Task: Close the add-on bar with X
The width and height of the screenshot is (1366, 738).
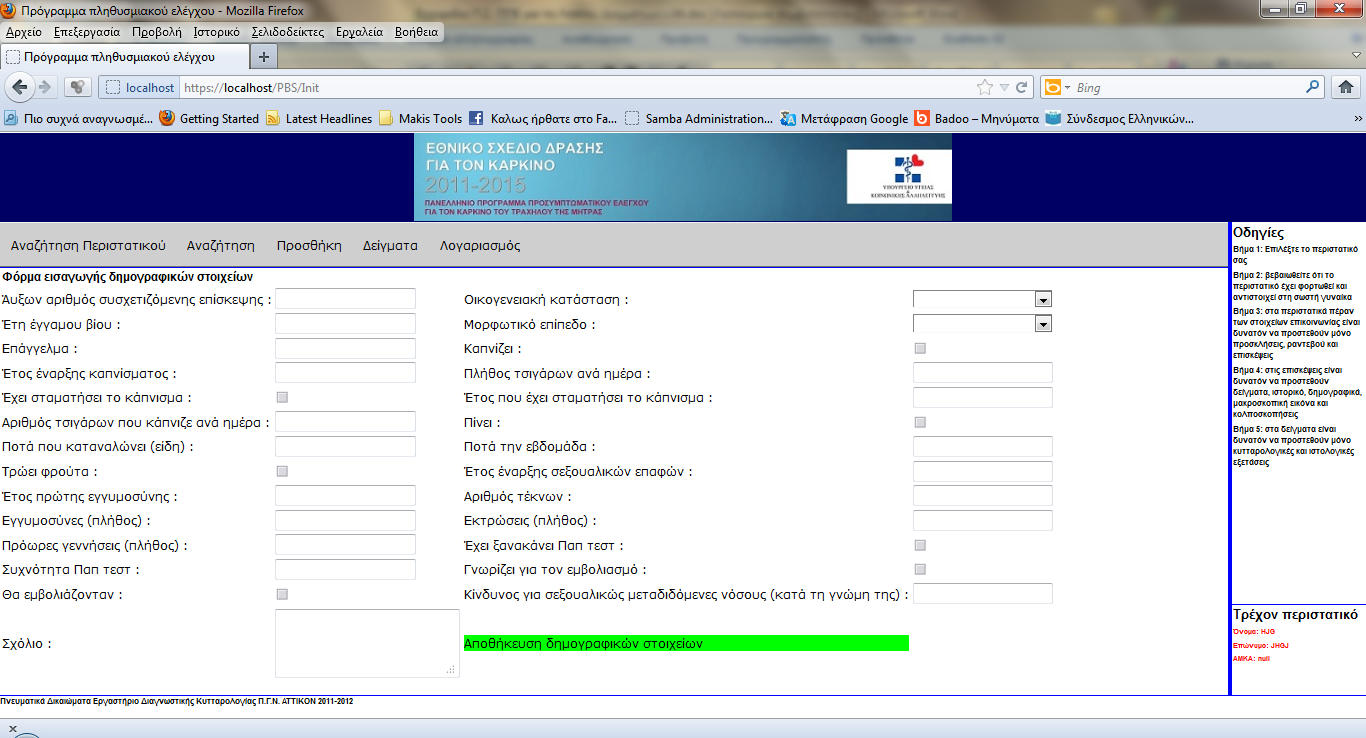Action: click(12, 729)
